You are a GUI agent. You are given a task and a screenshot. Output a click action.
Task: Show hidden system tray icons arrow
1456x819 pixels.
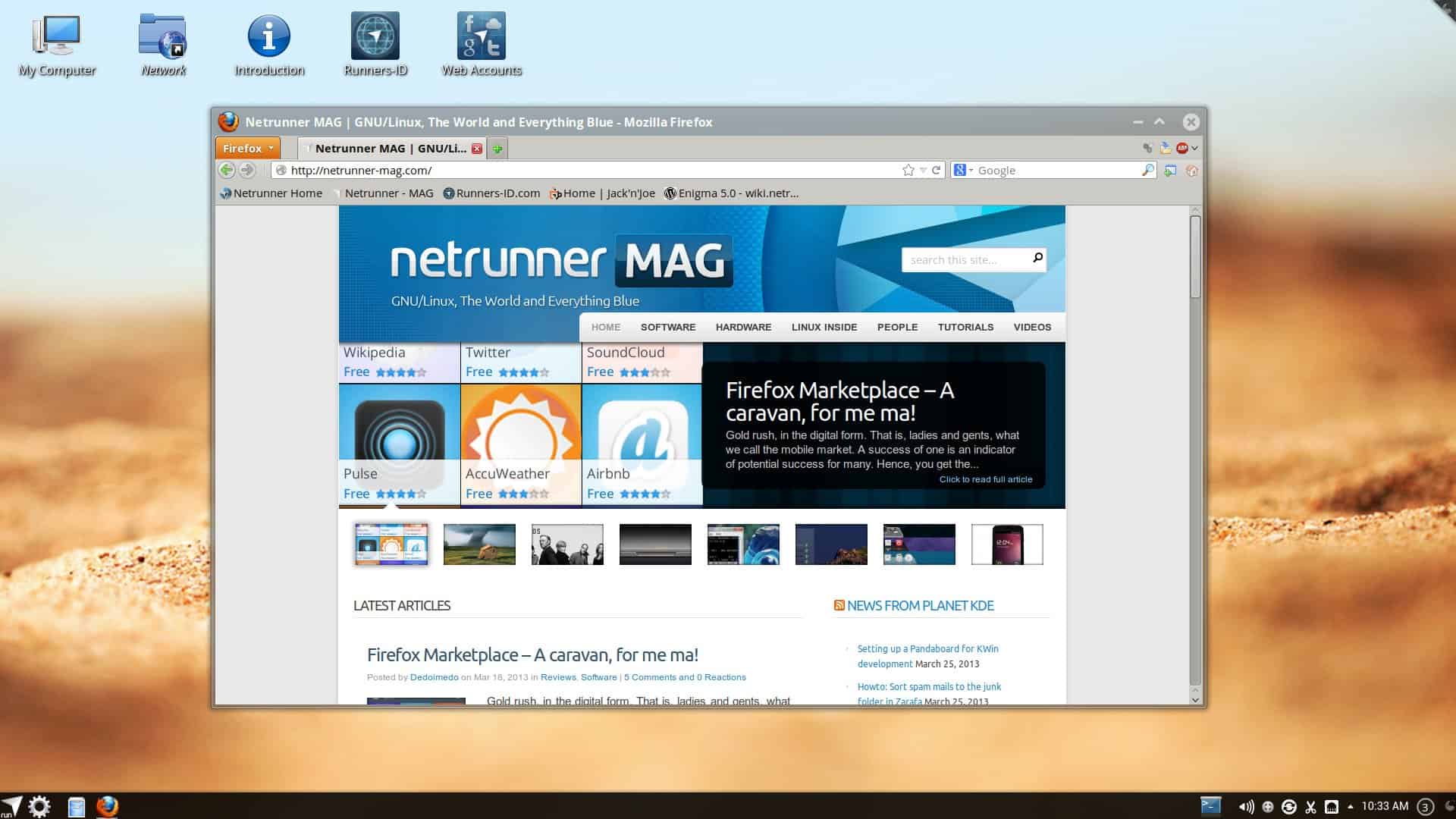tap(1351, 807)
